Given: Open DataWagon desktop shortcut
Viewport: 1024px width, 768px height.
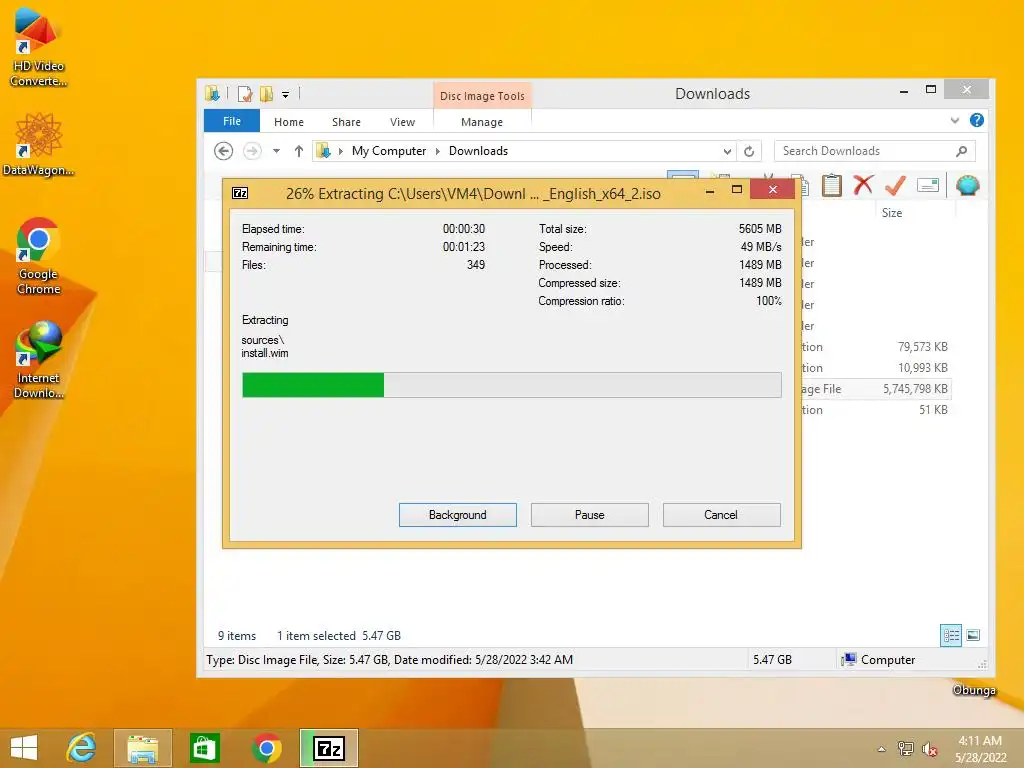Looking at the screenshot, I should (39, 145).
